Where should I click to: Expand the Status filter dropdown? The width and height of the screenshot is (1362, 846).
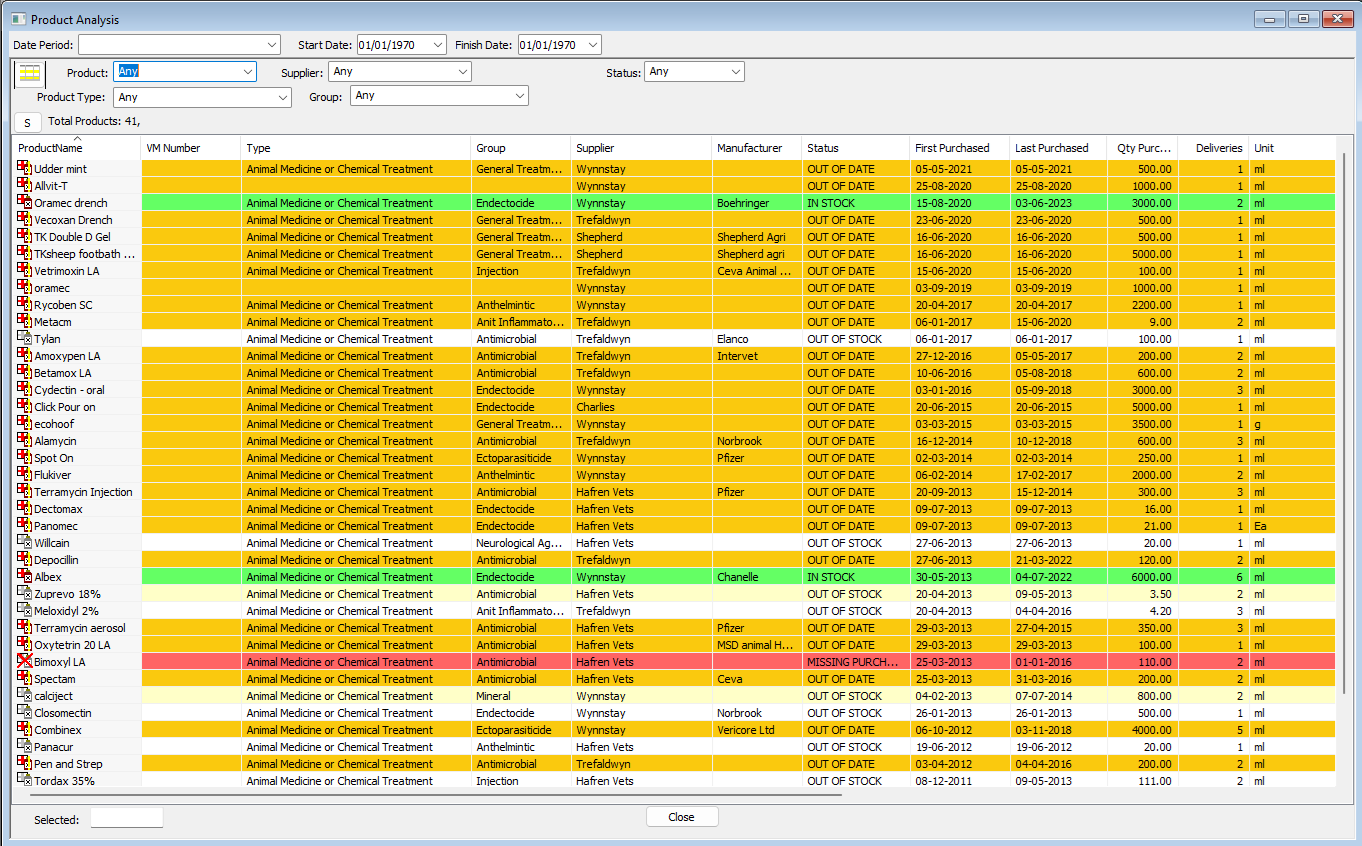(736, 72)
